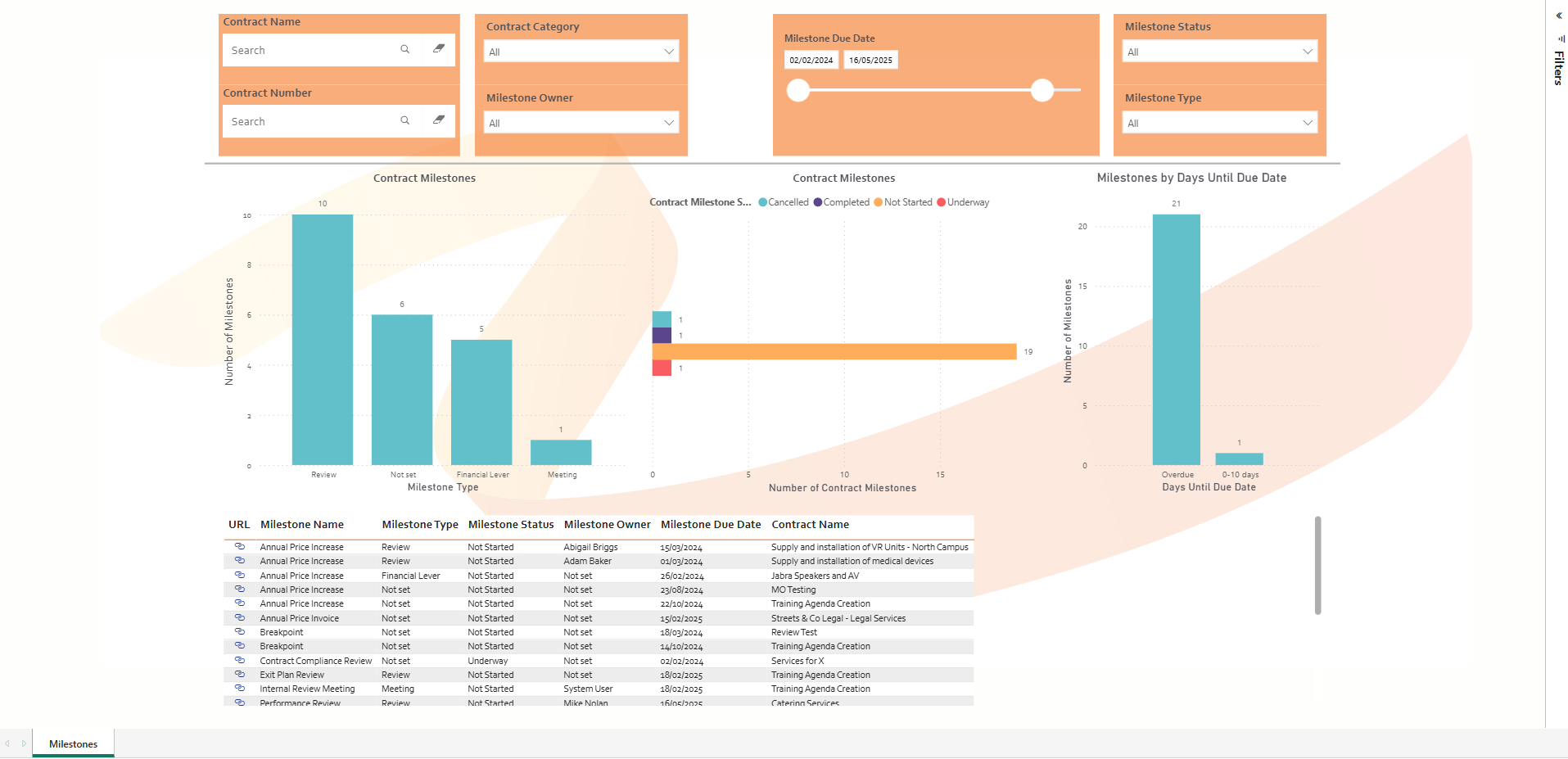1568x759 pixels.
Task: Edit the start date field 02/02/2024
Action: [x=811, y=60]
